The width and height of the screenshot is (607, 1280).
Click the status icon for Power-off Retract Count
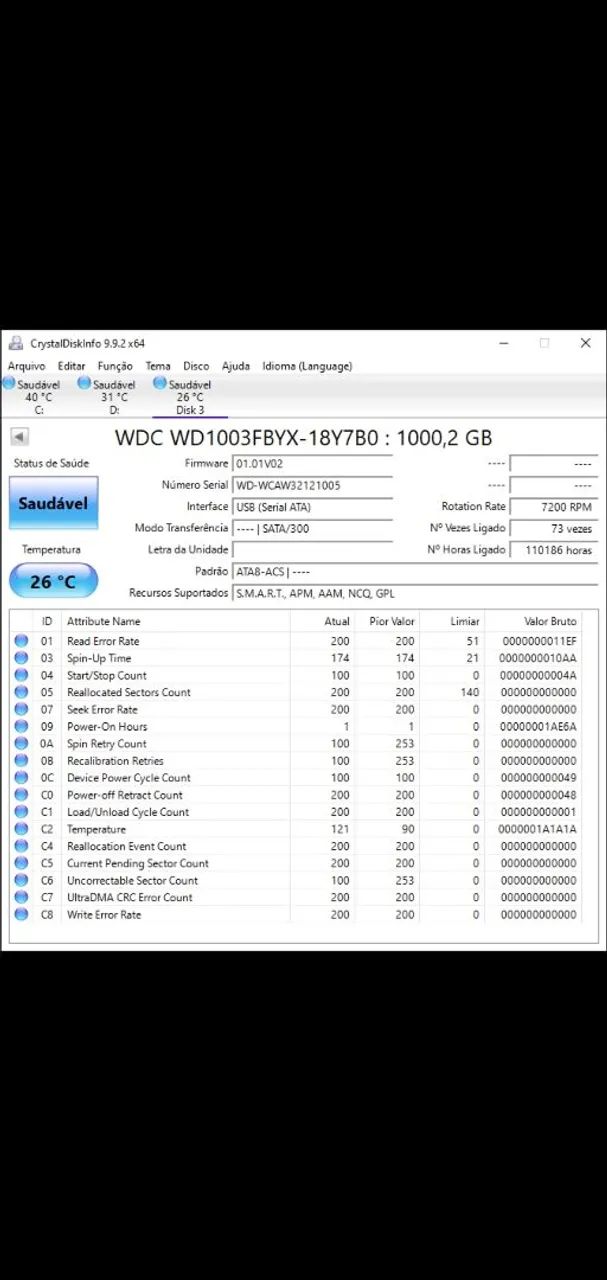pos(21,795)
